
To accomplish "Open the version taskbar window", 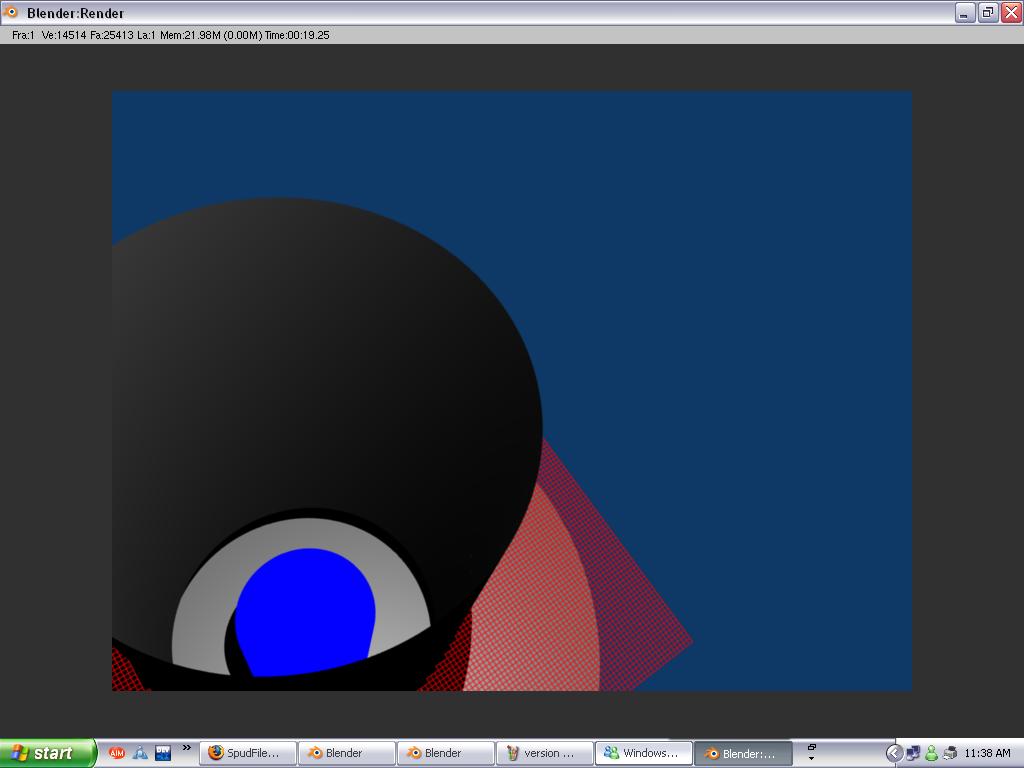I will click(x=544, y=753).
